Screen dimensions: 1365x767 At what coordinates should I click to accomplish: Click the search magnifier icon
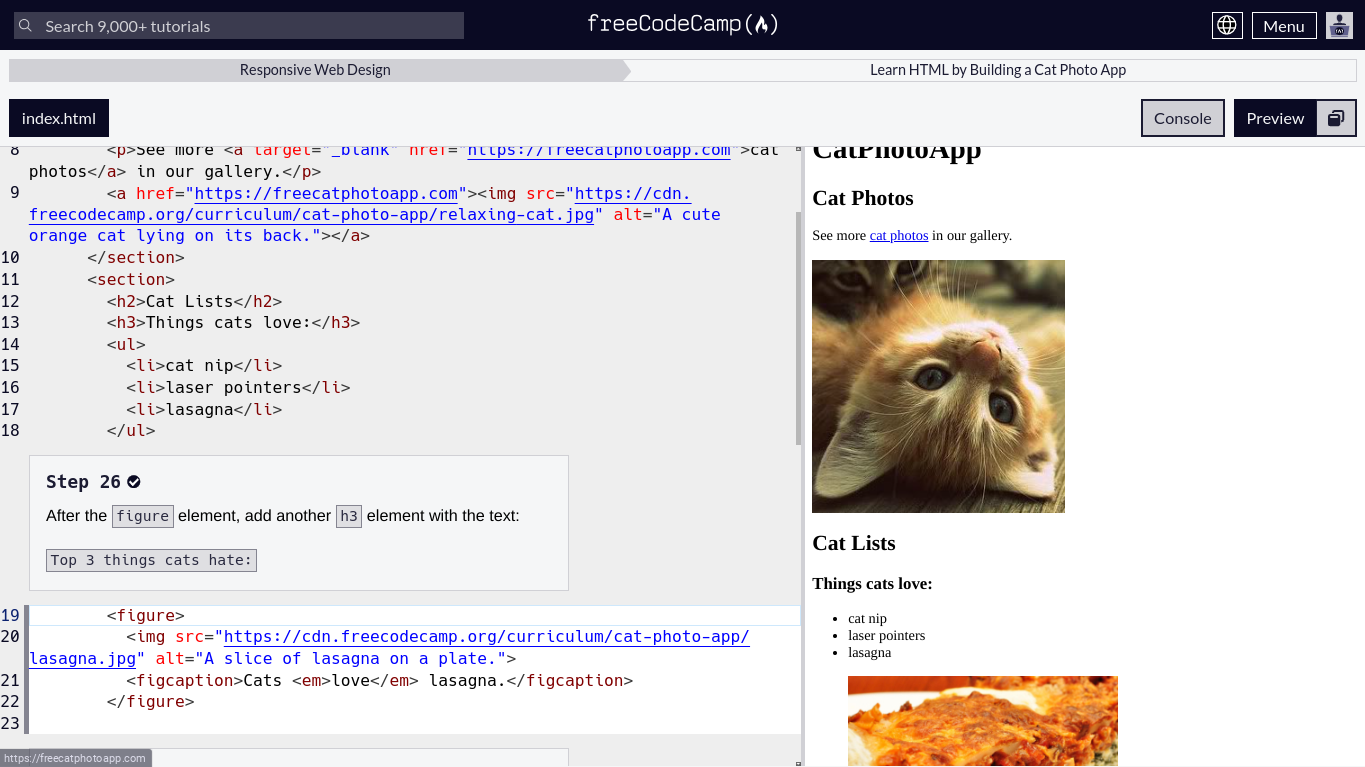point(26,26)
